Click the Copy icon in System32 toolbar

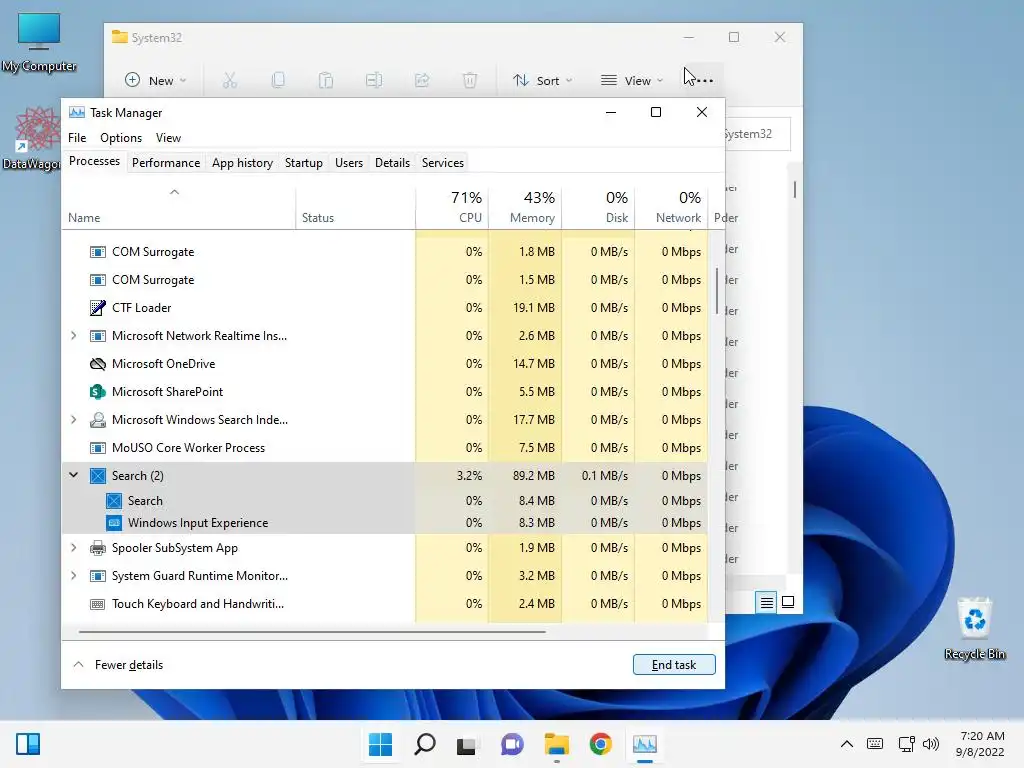(278, 80)
